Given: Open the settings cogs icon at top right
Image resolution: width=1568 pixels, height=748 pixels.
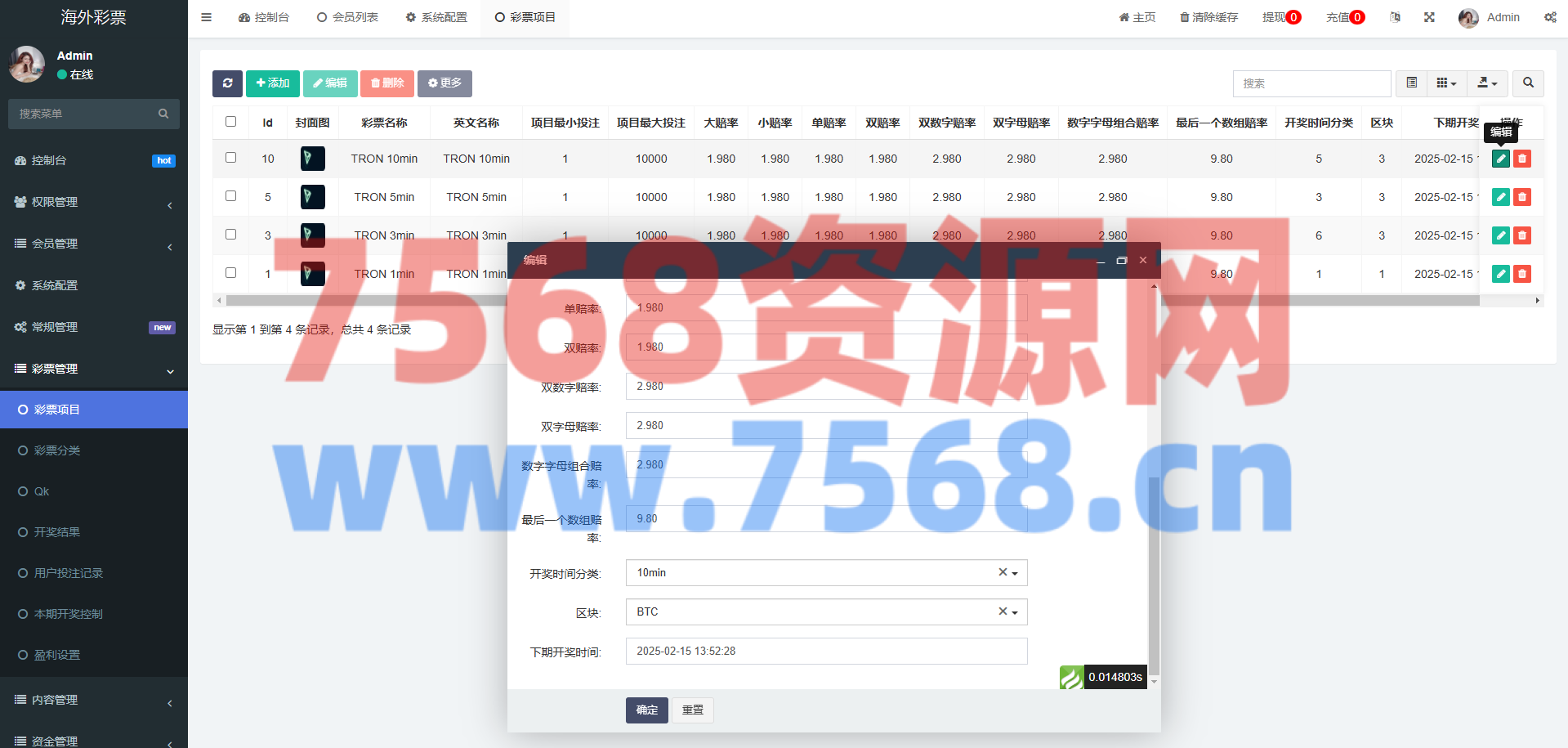Looking at the screenshot, I should (x=1550, y=17).
